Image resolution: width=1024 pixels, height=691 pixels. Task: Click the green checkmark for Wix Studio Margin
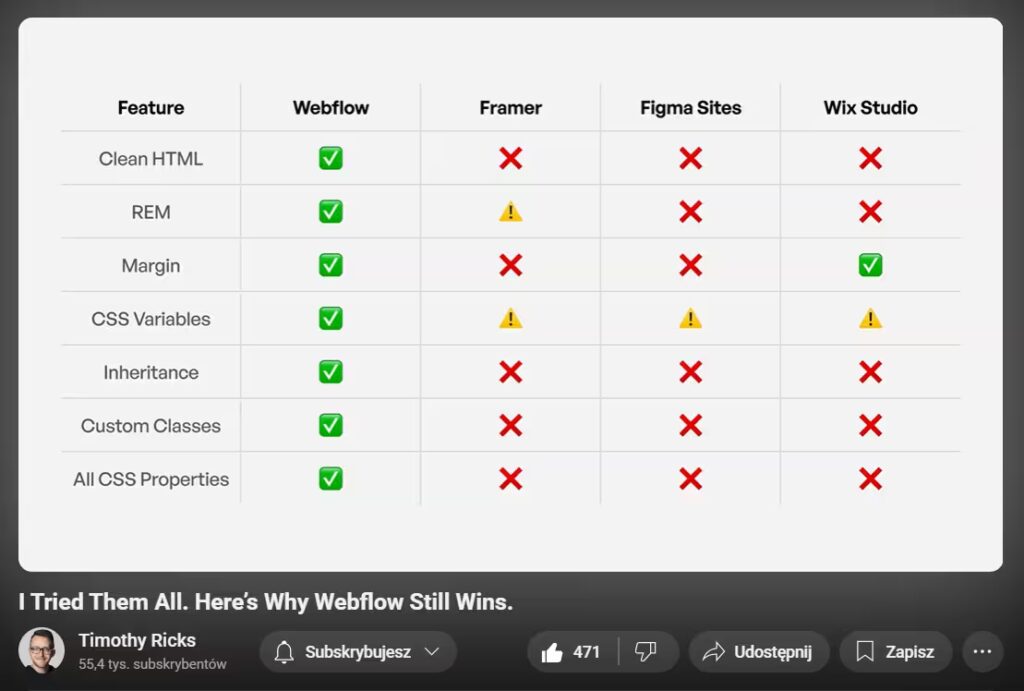click(x=869, y=265)
